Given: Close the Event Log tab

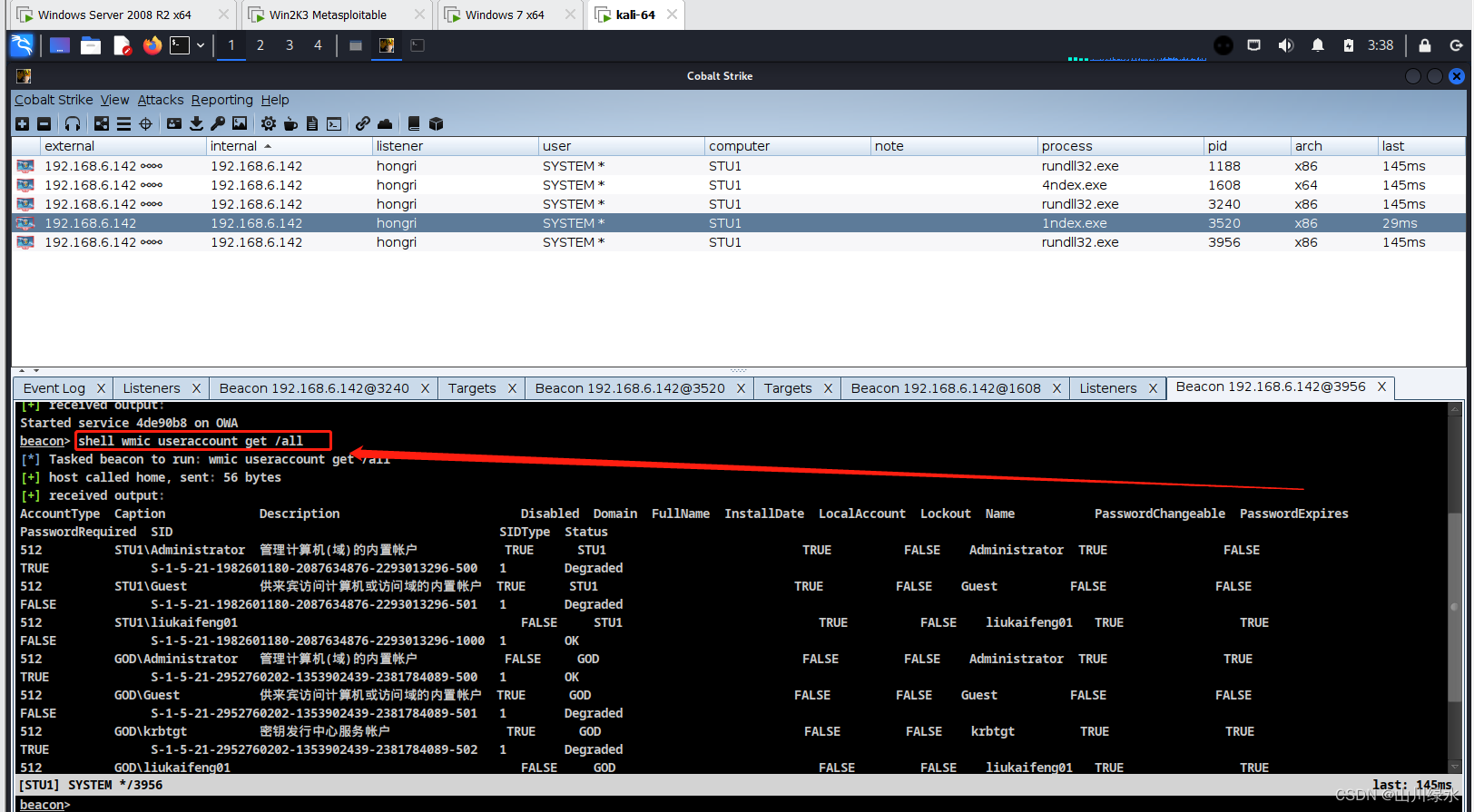Looking at the screenshot, I should (x=102, y=388).
